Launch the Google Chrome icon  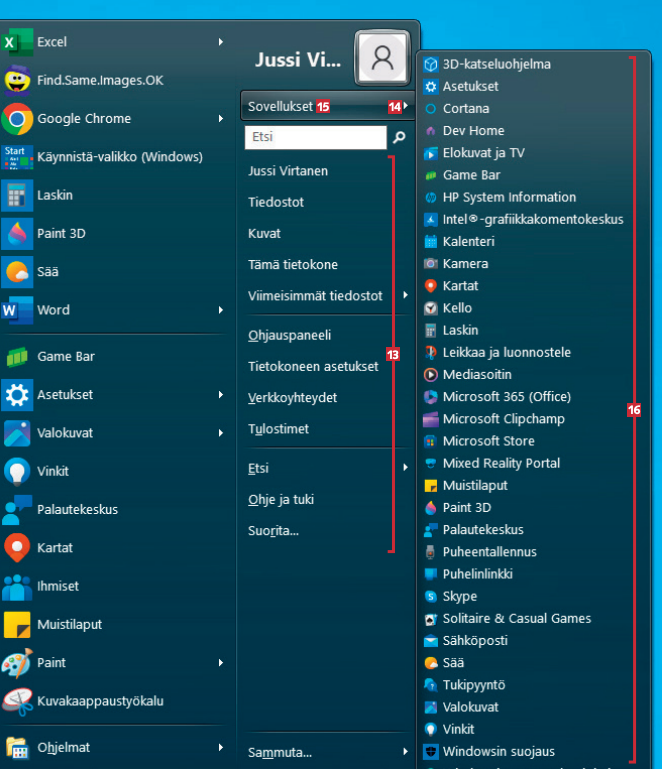(17, 119)
